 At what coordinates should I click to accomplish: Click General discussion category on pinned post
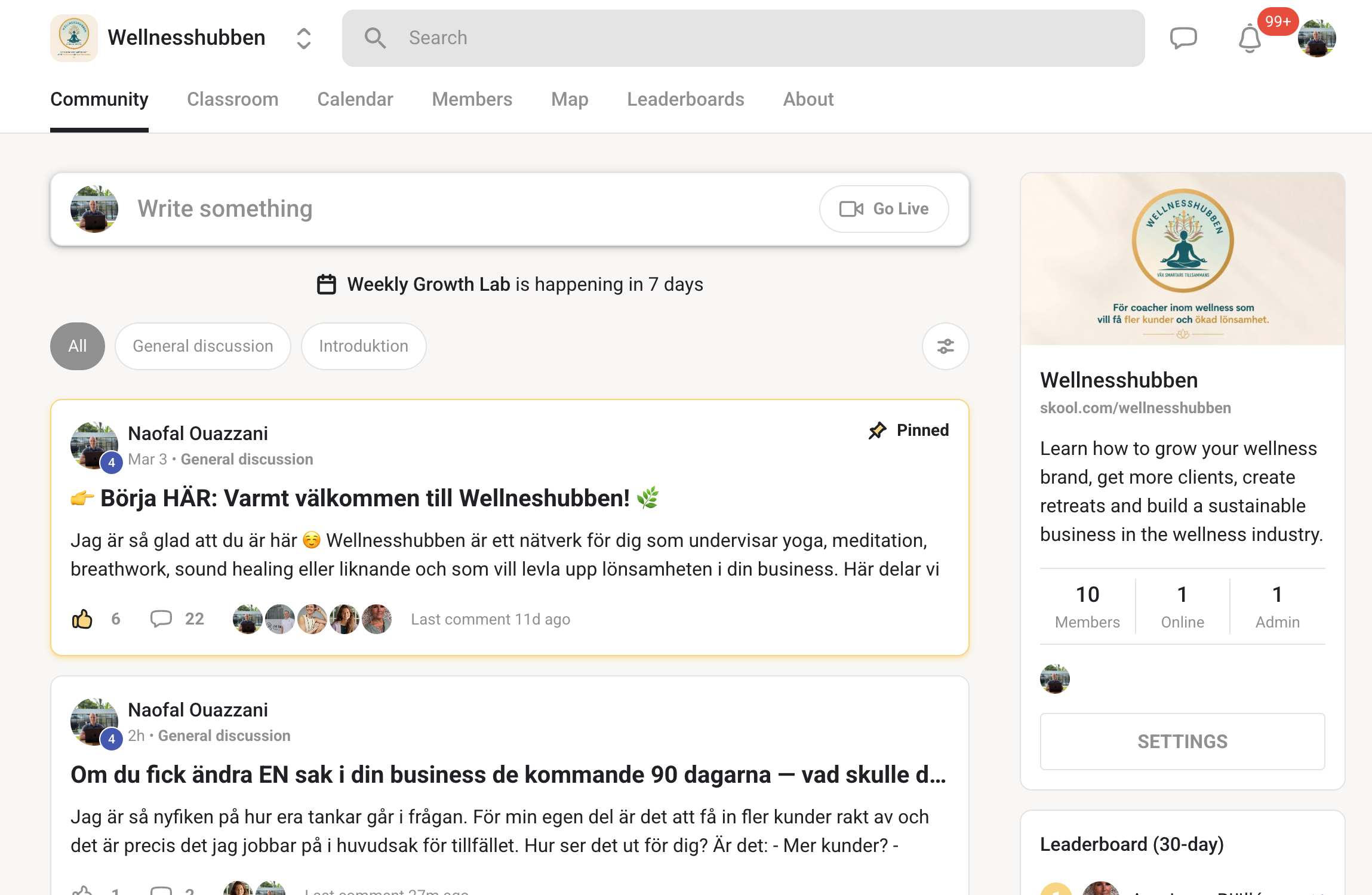point(247,459)
